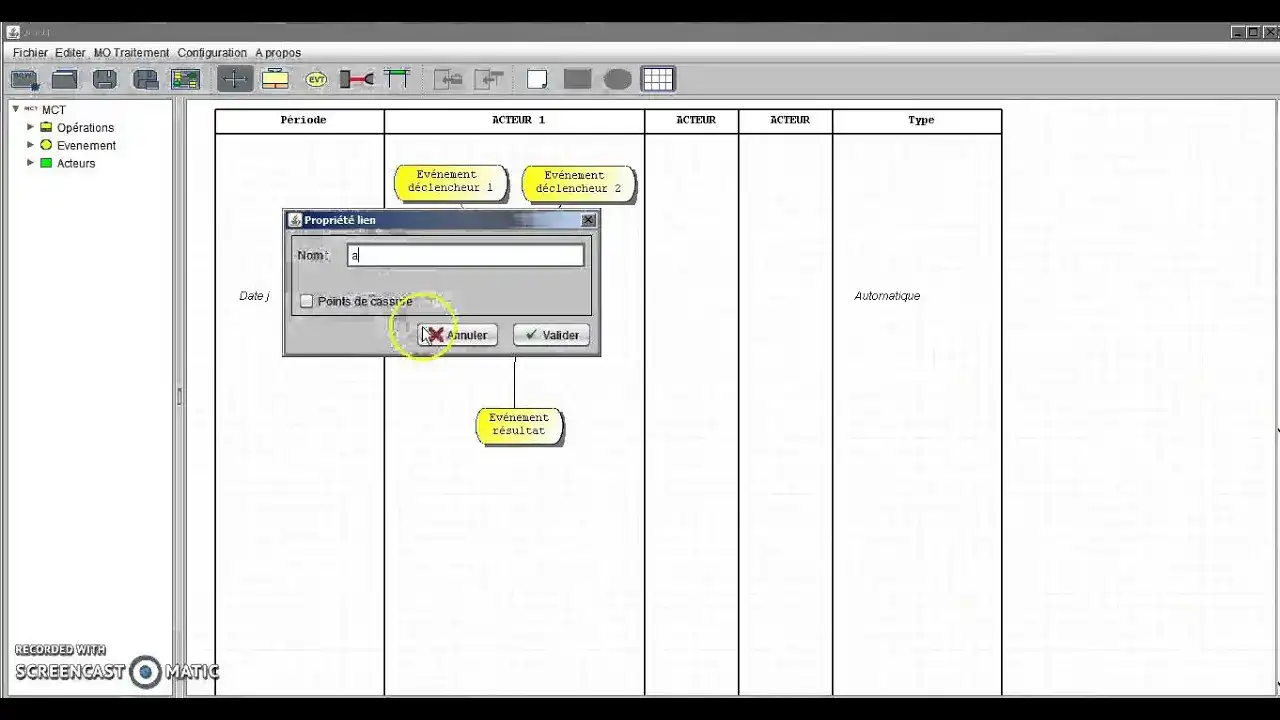
Task: Pick the red link connector tool
Action: coord(357,78)
